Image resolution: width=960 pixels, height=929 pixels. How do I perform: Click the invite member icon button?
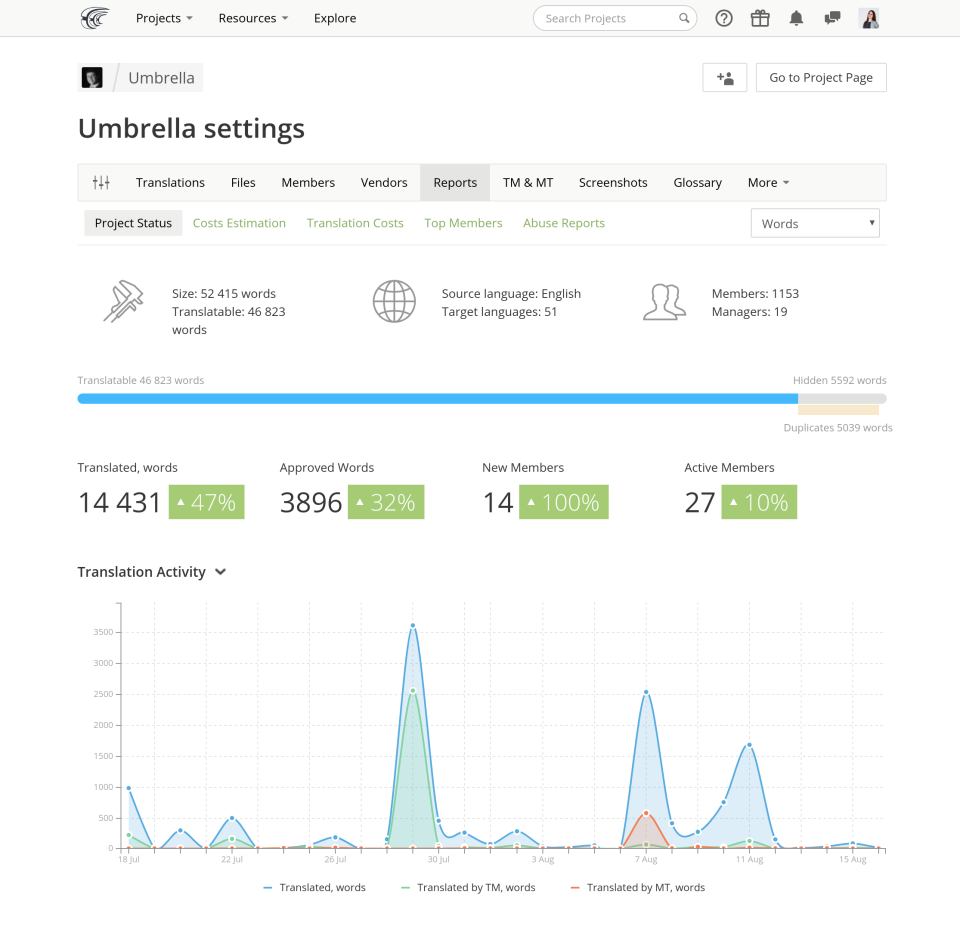pyautogui.click(x=724, y=78)
